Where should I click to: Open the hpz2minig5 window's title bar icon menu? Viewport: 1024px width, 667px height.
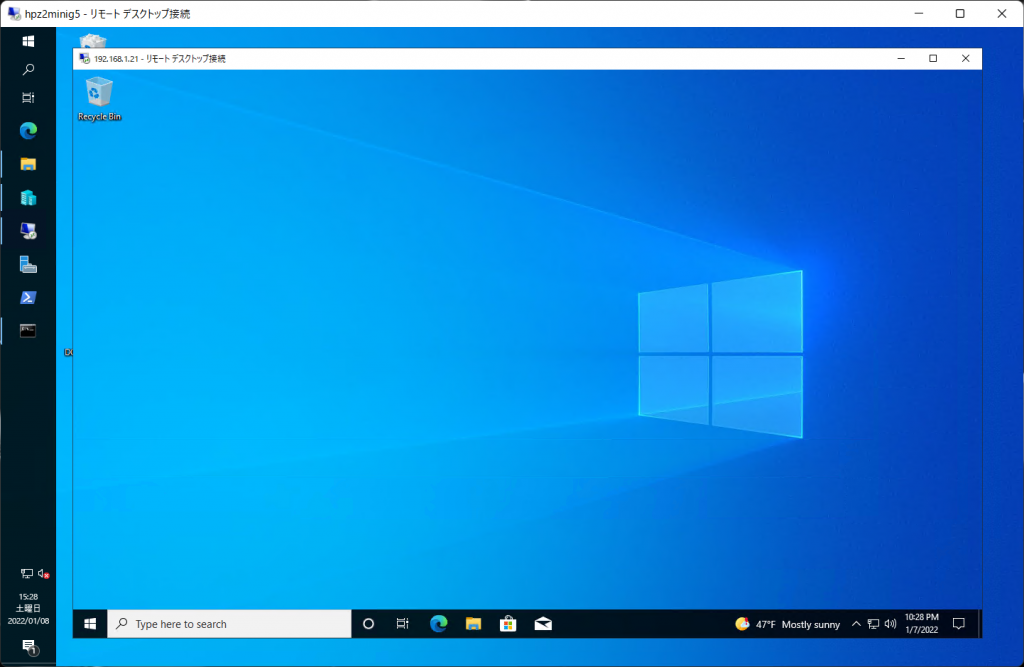pyautogui.click(x=14, y=13)
